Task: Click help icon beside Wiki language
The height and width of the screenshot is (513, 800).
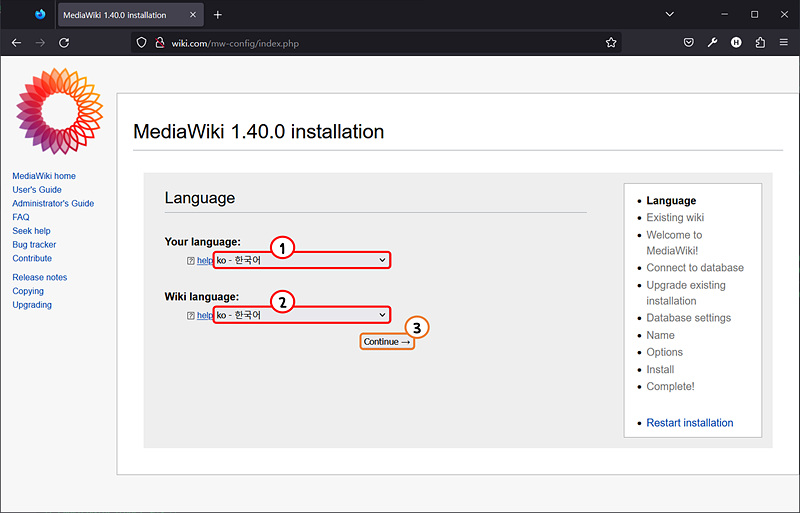Action: coord(191,316)
